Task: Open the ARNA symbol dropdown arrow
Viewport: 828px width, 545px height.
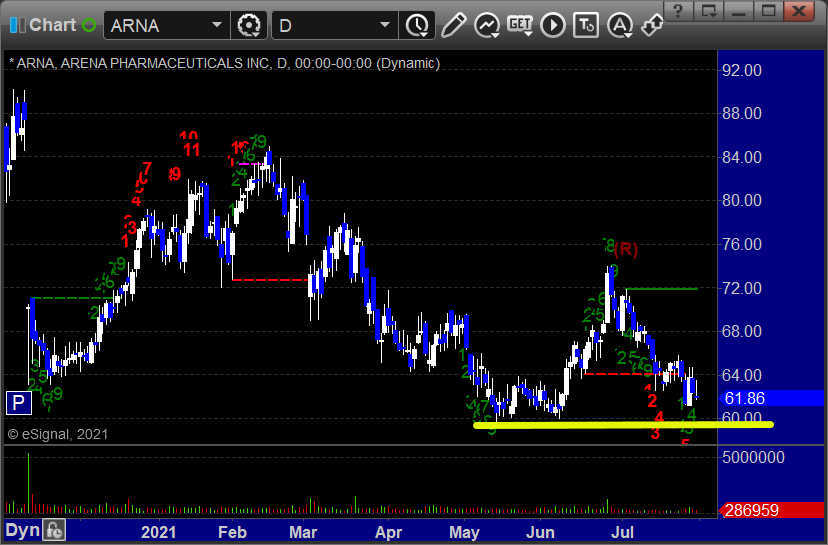Action: [217, 25]
